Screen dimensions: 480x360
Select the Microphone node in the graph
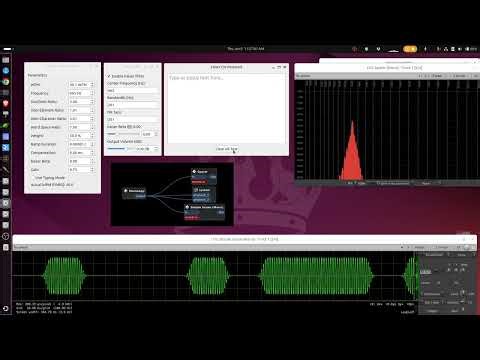coord(134,193)
